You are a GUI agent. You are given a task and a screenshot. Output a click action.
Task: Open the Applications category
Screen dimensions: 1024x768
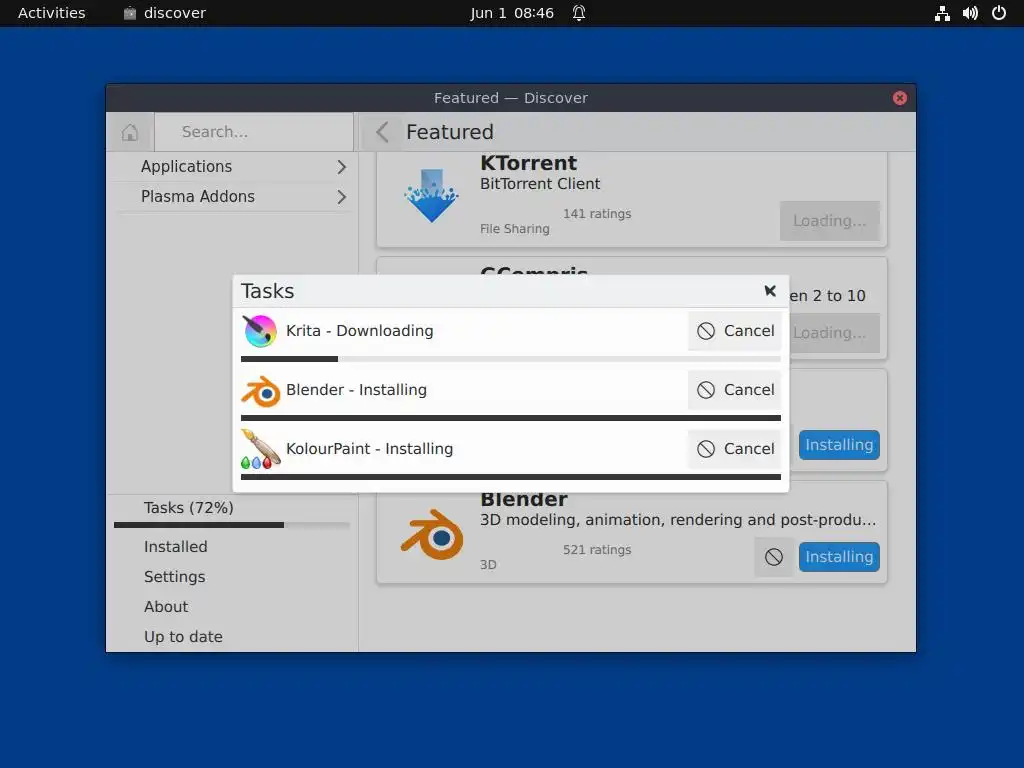pyautogui.click(x=232, y=167)
